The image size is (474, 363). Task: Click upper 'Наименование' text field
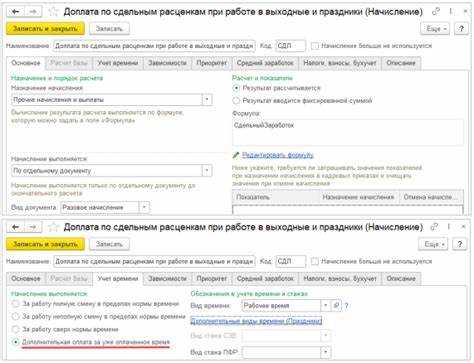[154, 46]
